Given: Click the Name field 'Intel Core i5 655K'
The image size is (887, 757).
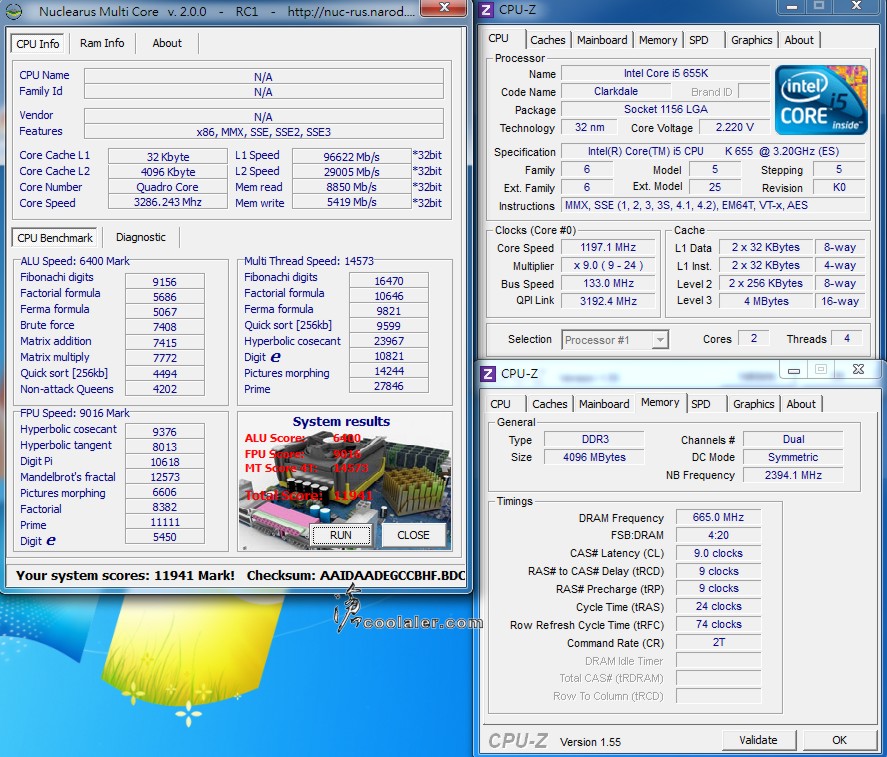Looking at the screenshot, I should [666, 74].
